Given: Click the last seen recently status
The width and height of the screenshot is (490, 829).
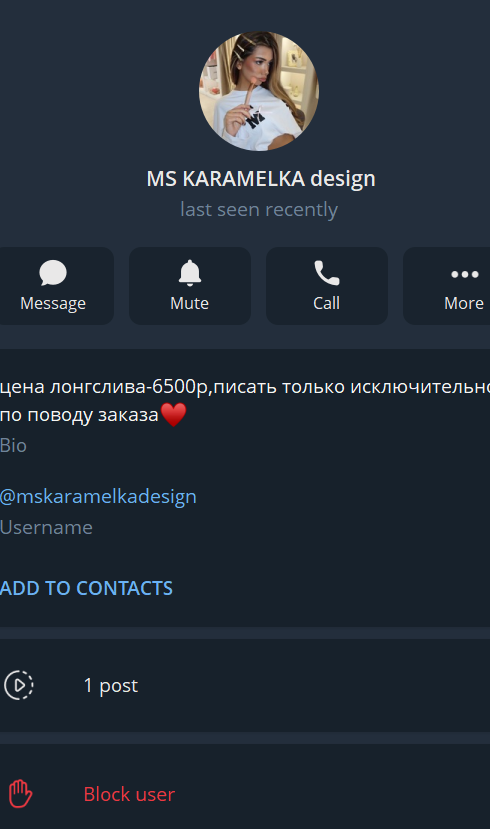Looking at the screenshot, I should pos(259,209).
